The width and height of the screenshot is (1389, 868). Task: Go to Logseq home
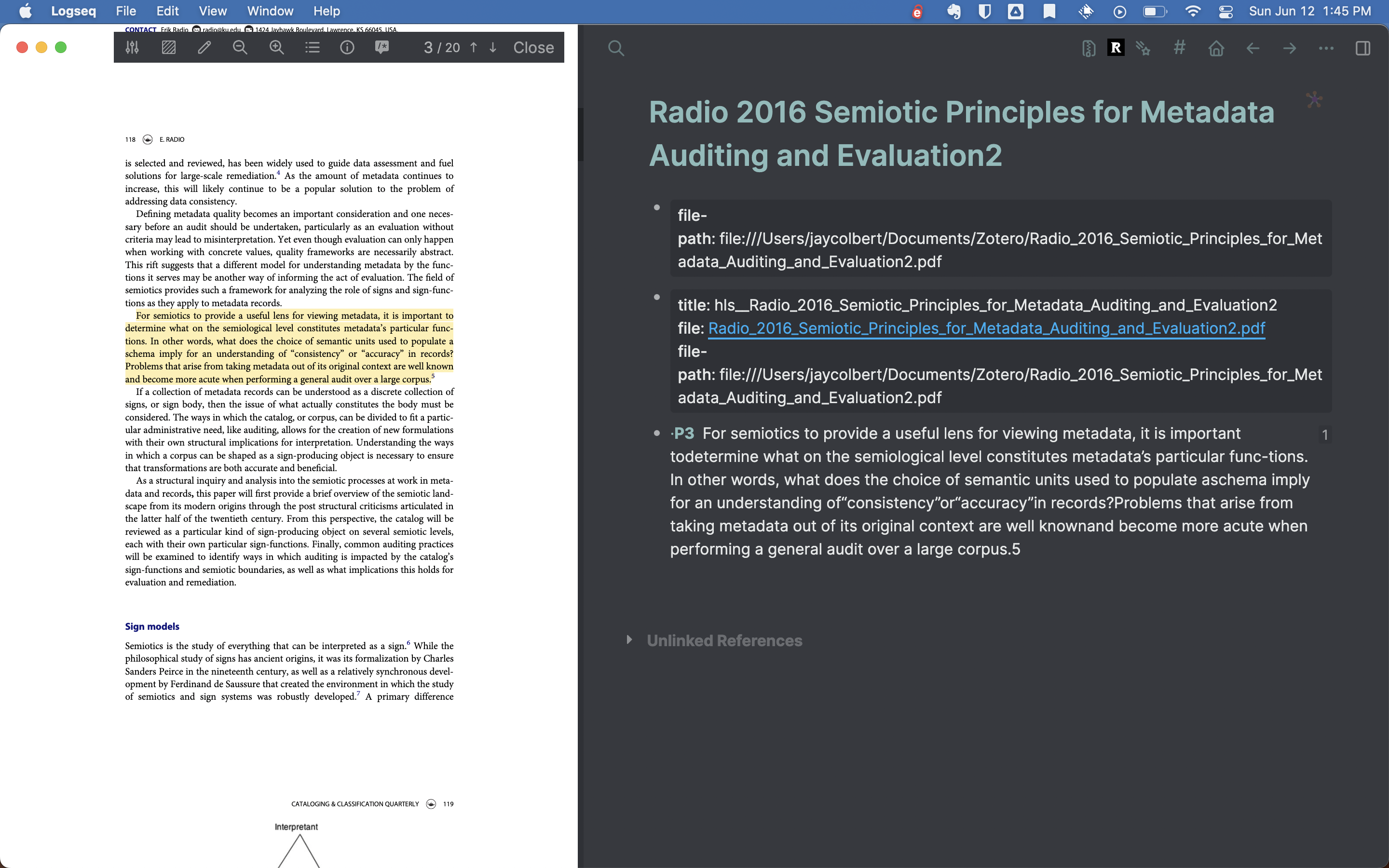pos(1216,48)
